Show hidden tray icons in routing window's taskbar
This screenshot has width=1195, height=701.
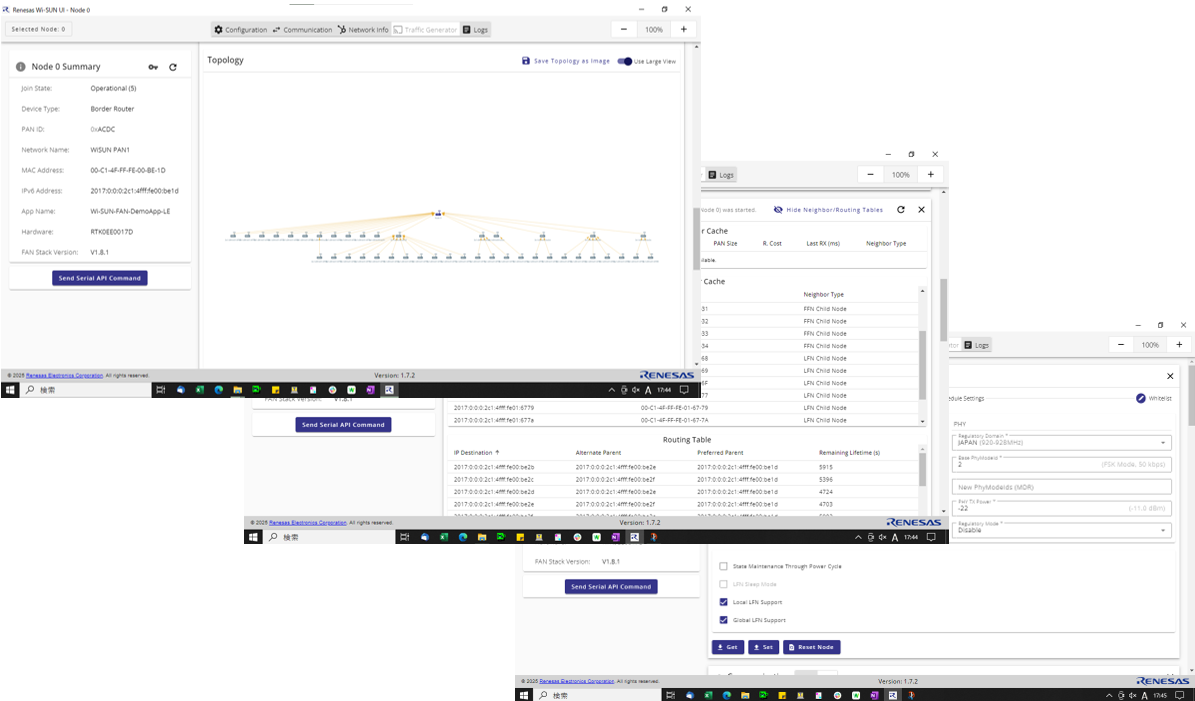pyautogui.click(x=859, y=537)
